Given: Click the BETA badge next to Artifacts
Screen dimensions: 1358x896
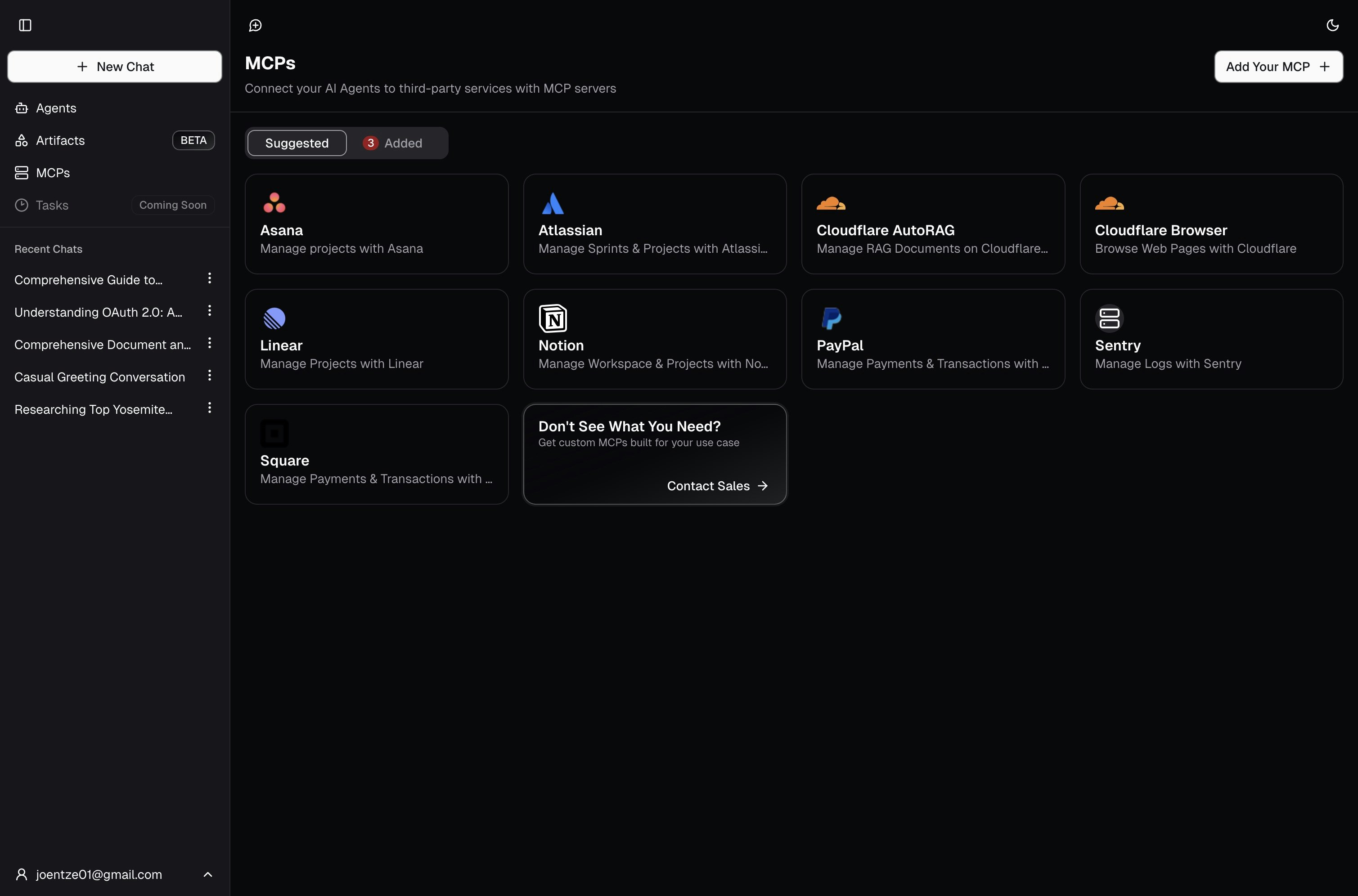Looking at the screenshot, I should (x=194, y=141).
